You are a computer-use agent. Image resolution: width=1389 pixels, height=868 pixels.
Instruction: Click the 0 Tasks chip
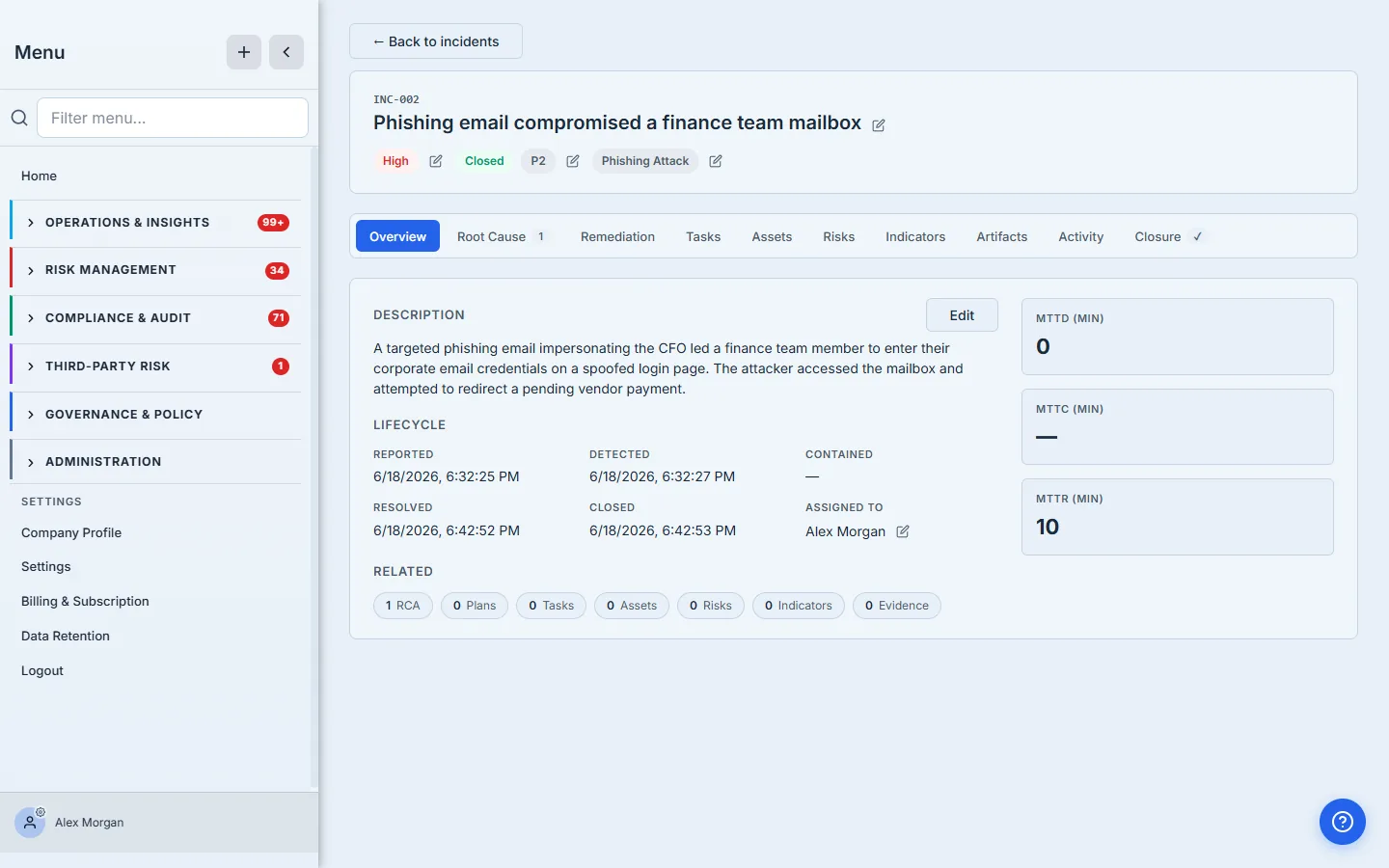551,606
